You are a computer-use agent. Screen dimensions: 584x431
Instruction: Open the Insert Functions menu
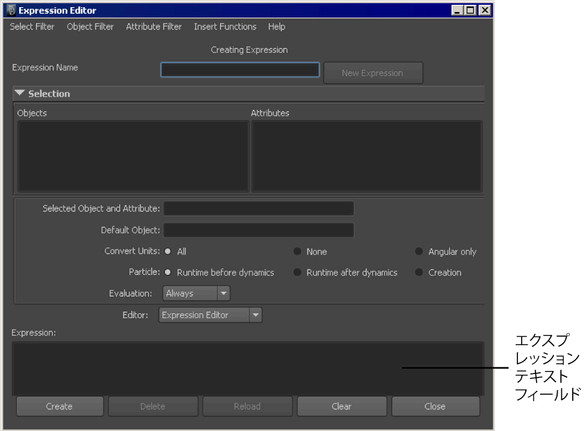click(x=225, y=27)
